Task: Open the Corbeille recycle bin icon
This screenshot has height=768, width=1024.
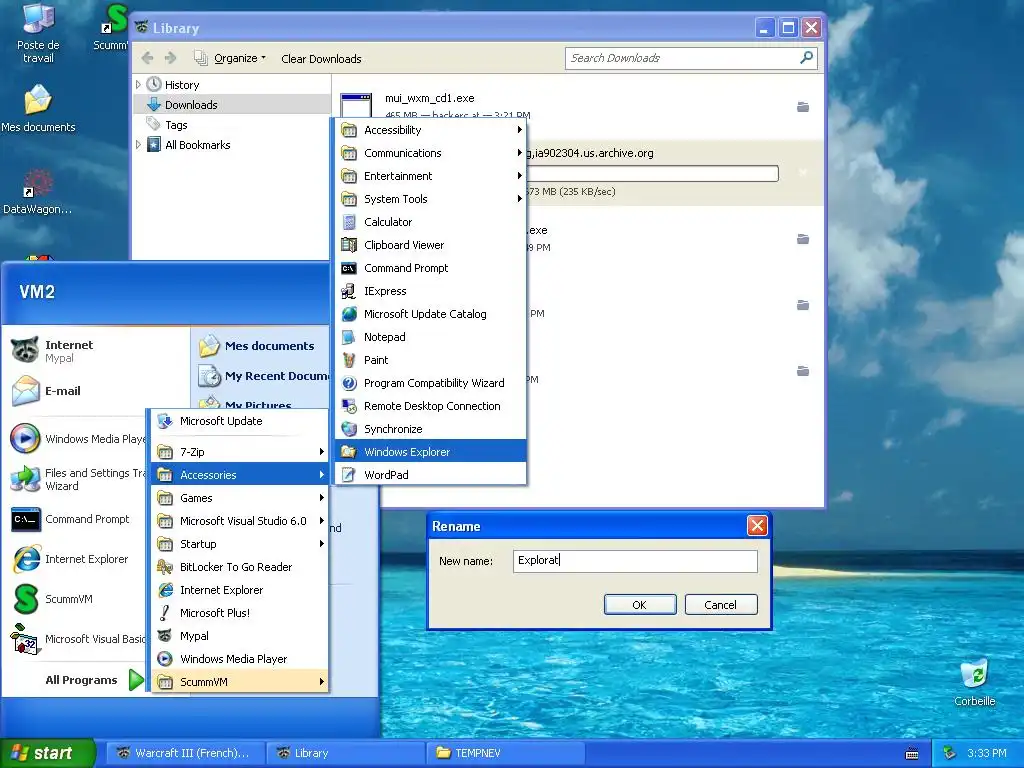Action: click(974, 682)
